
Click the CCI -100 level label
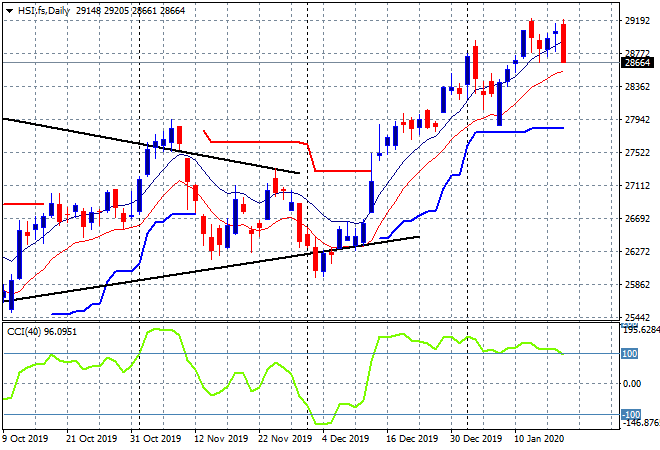631,415
